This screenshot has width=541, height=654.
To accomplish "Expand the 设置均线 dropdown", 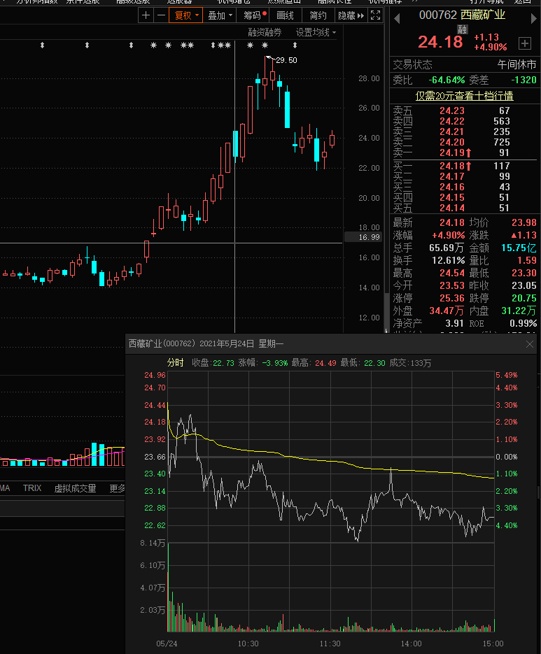I will [316, 32].
